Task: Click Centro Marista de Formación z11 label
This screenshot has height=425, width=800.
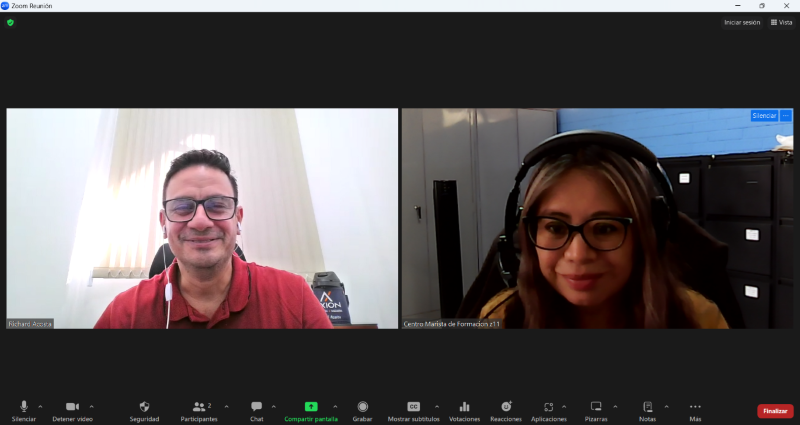Action: [x=452, y=324]
